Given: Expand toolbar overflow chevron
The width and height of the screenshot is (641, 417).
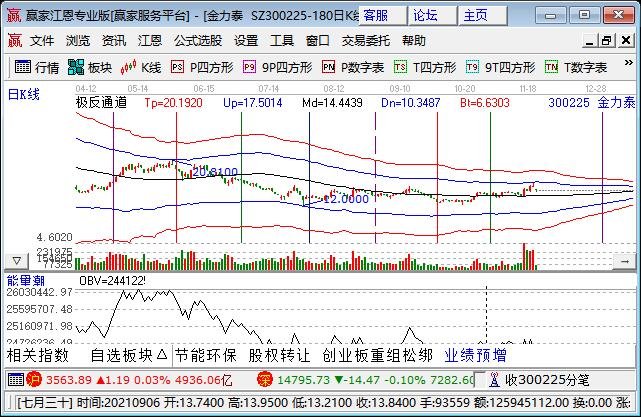Looking at the screenshot, I should (x=628, y=63).
